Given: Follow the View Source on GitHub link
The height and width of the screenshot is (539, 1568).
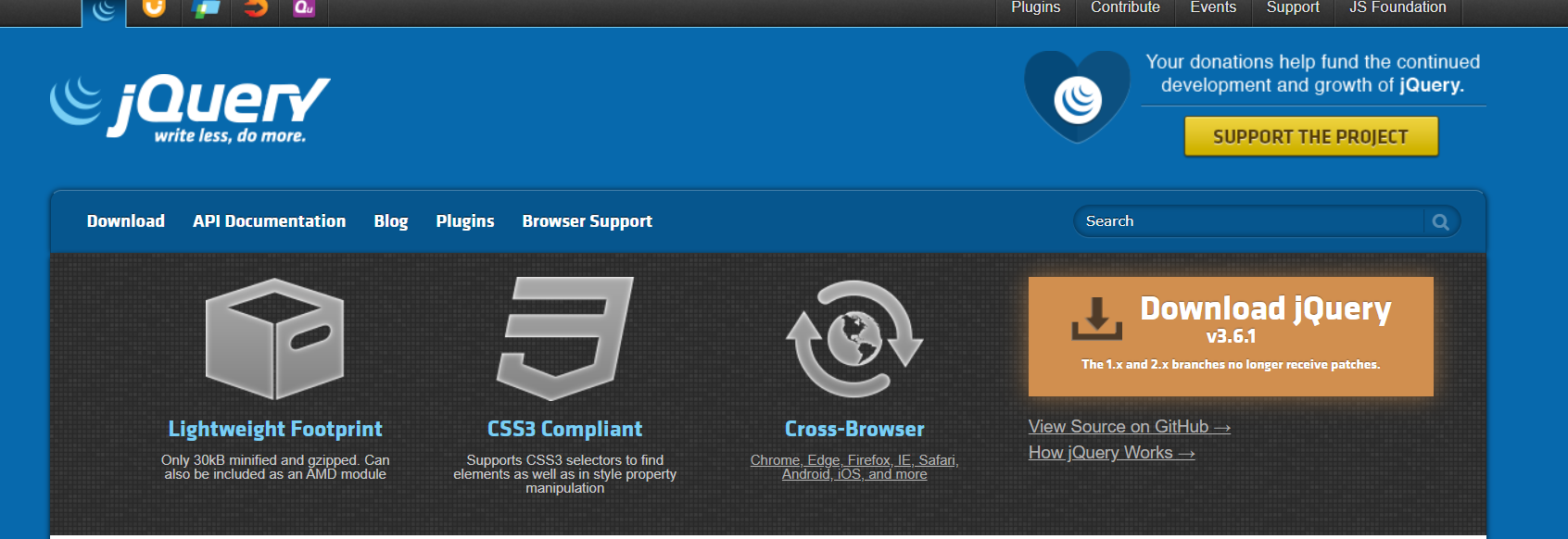Looking at the screenshot, I should pyautogui.click(x=1130, y=427).
